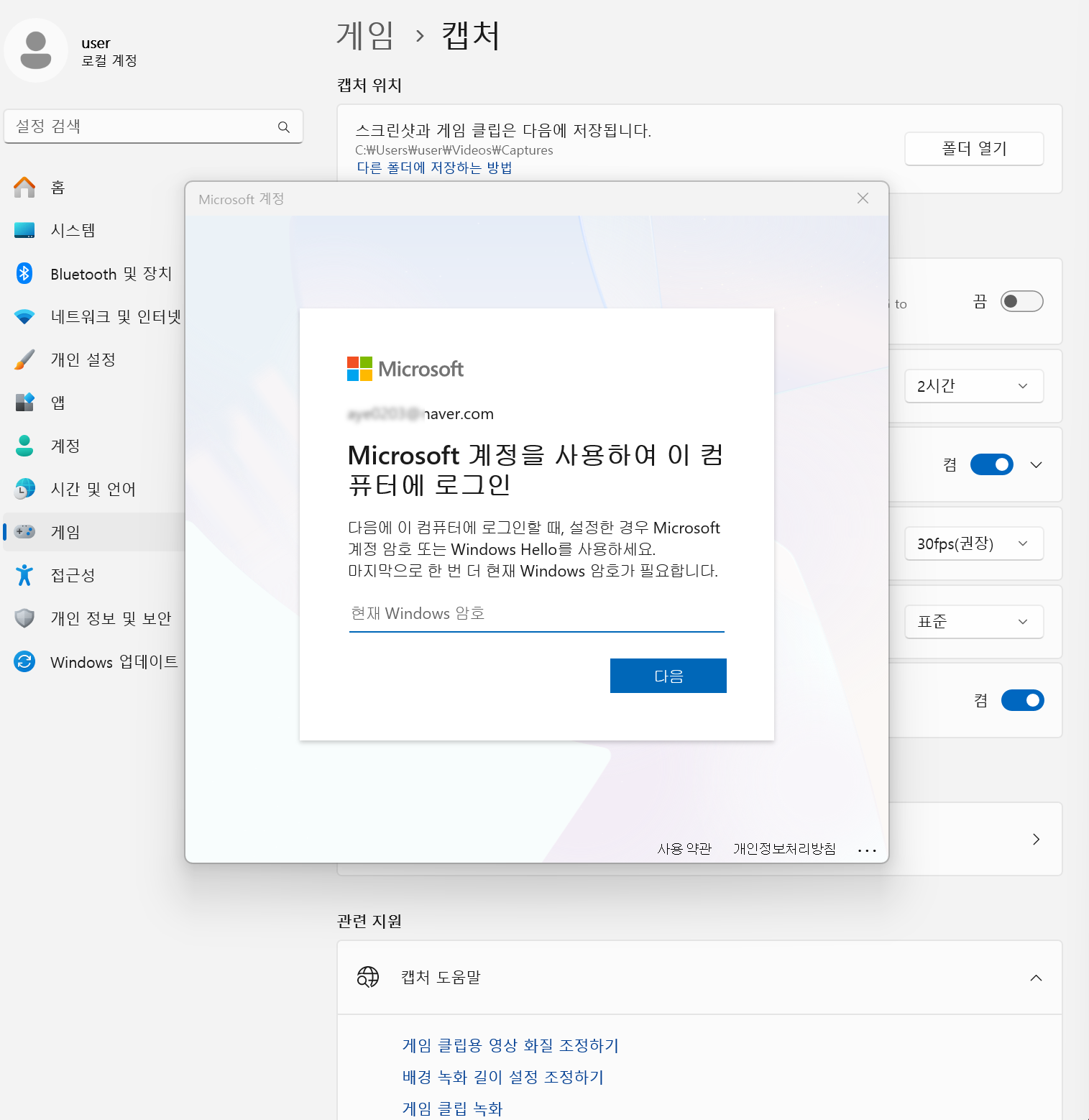This screenshot has height=1120, width=1089.
Task: Click the 현재 Windows 암호 password field
Action: pyautogui.click(x=537, y=614)
